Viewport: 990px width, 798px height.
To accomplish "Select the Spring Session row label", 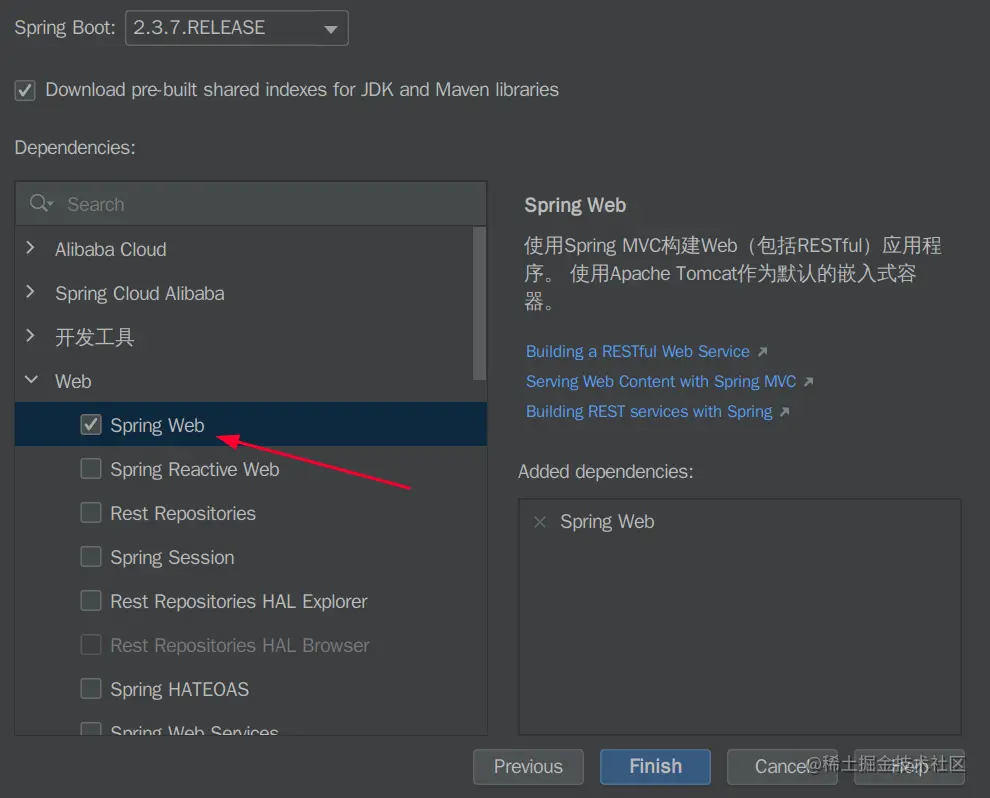I will coord(172,557).
